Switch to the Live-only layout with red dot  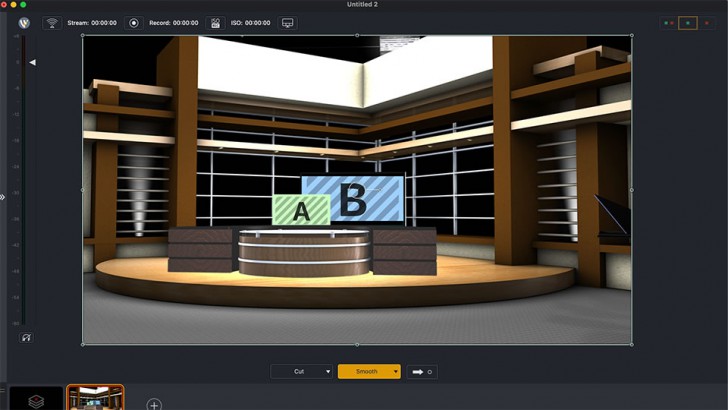pos(707,23)
